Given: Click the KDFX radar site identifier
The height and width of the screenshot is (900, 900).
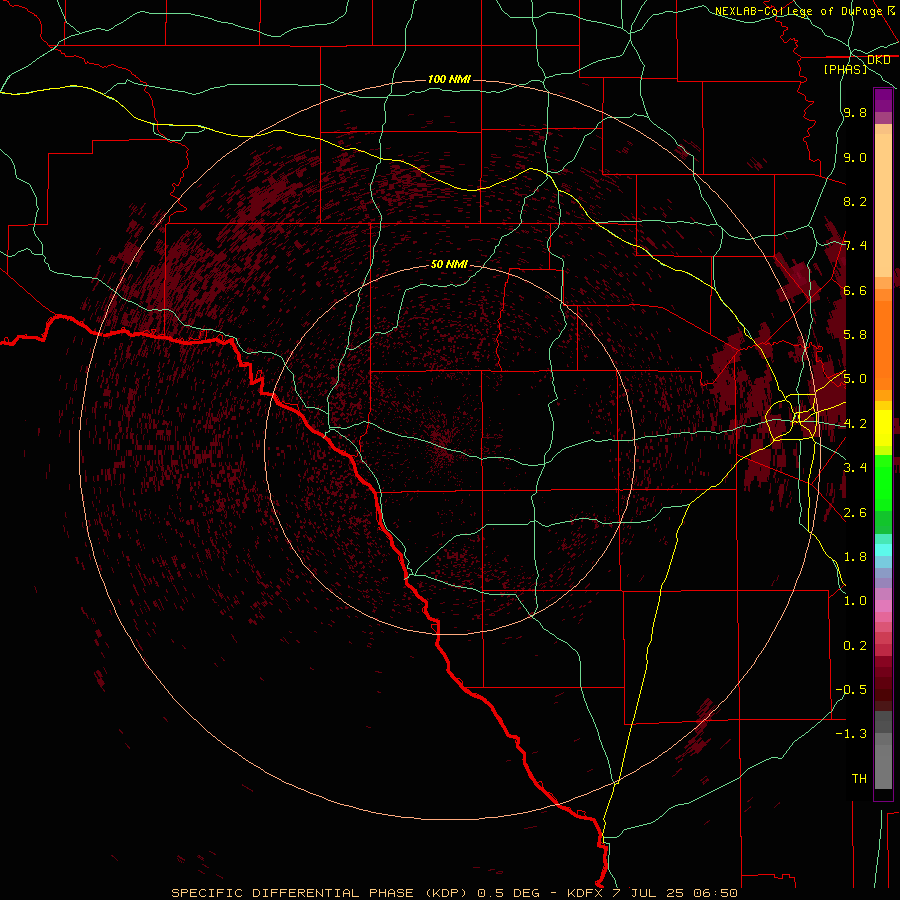Looking at the screenshot, I should [x=584, y=893].
